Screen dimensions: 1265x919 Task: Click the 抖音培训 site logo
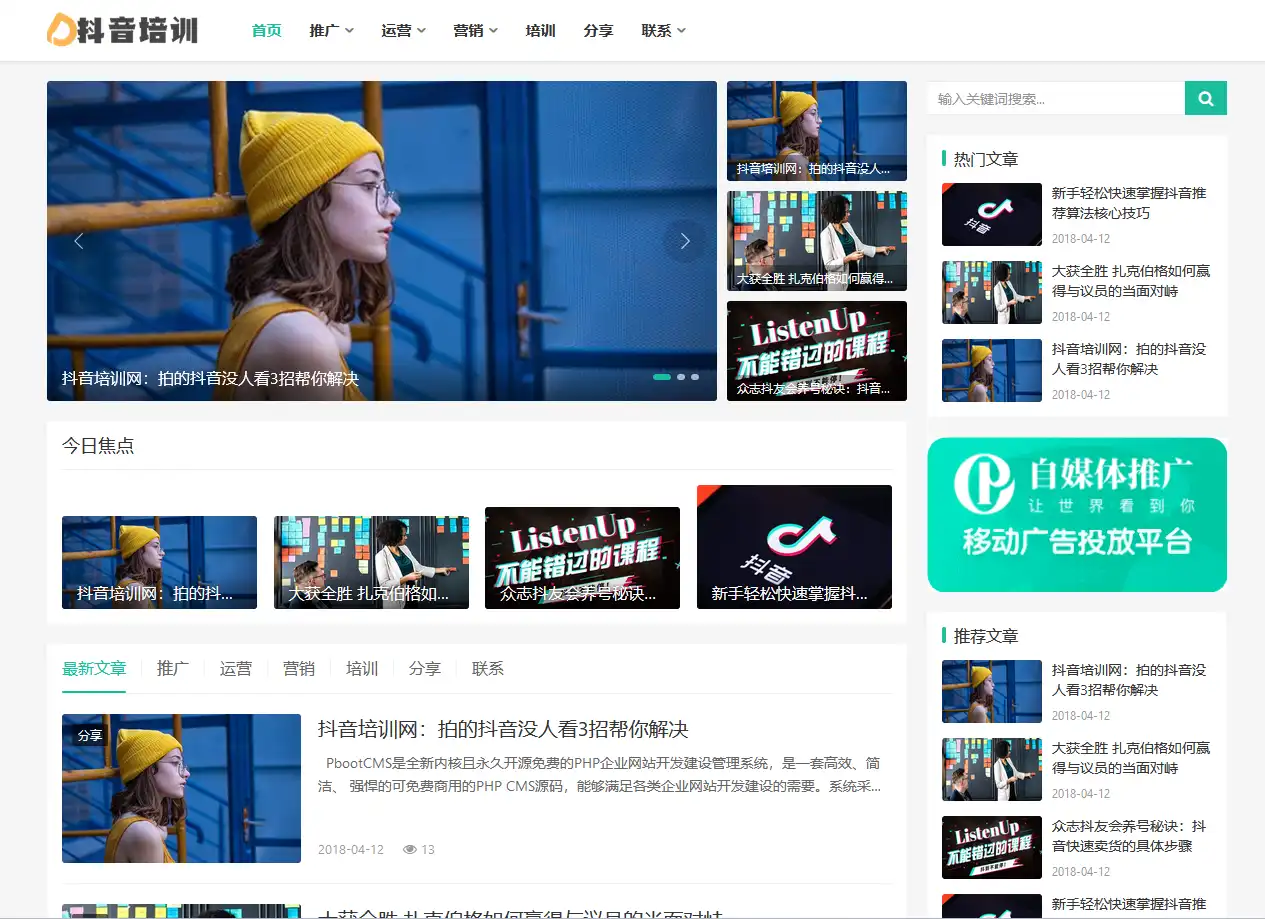tap(122, 30)
